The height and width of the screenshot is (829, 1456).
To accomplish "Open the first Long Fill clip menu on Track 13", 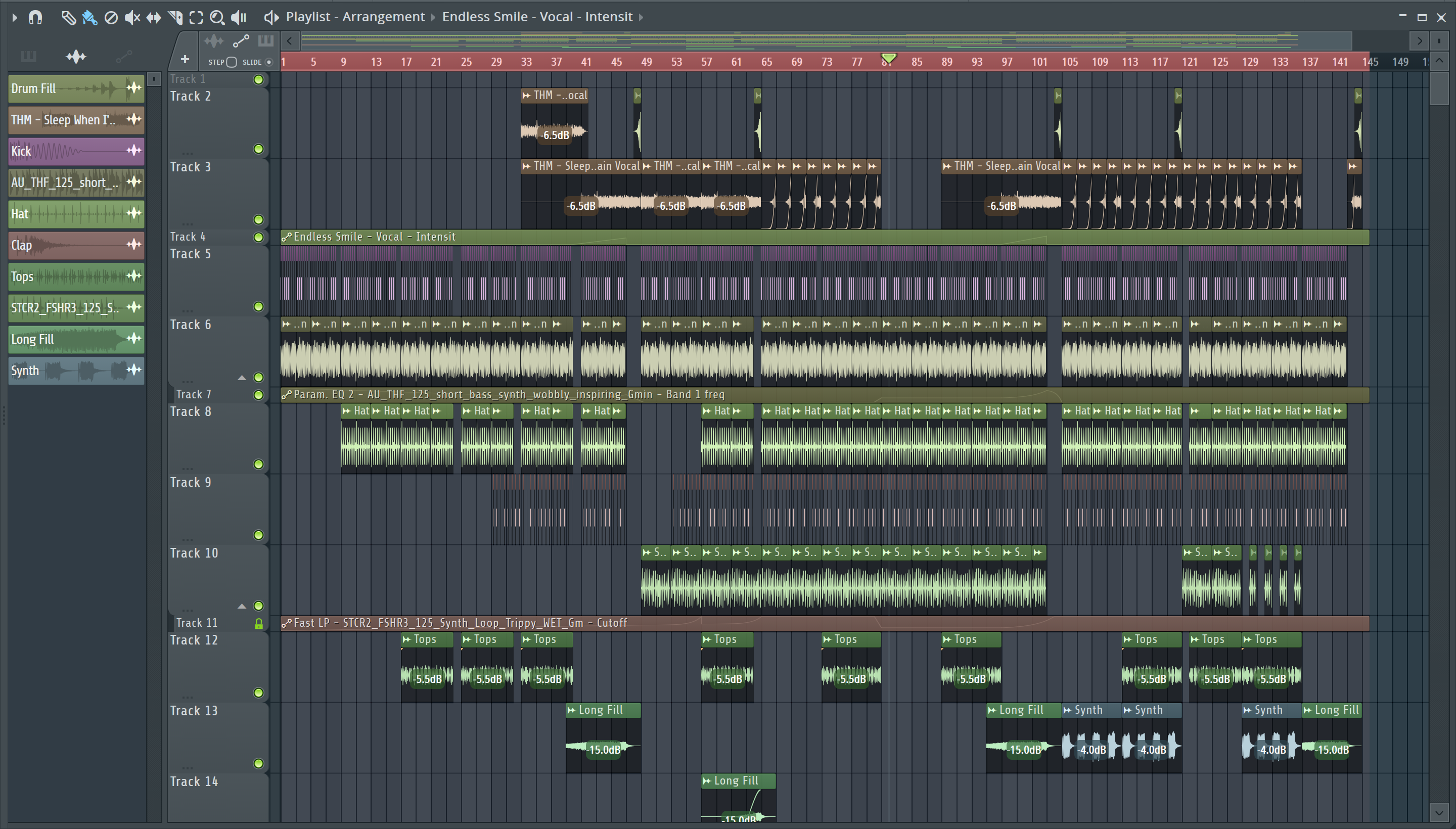I will pos(572,710).
